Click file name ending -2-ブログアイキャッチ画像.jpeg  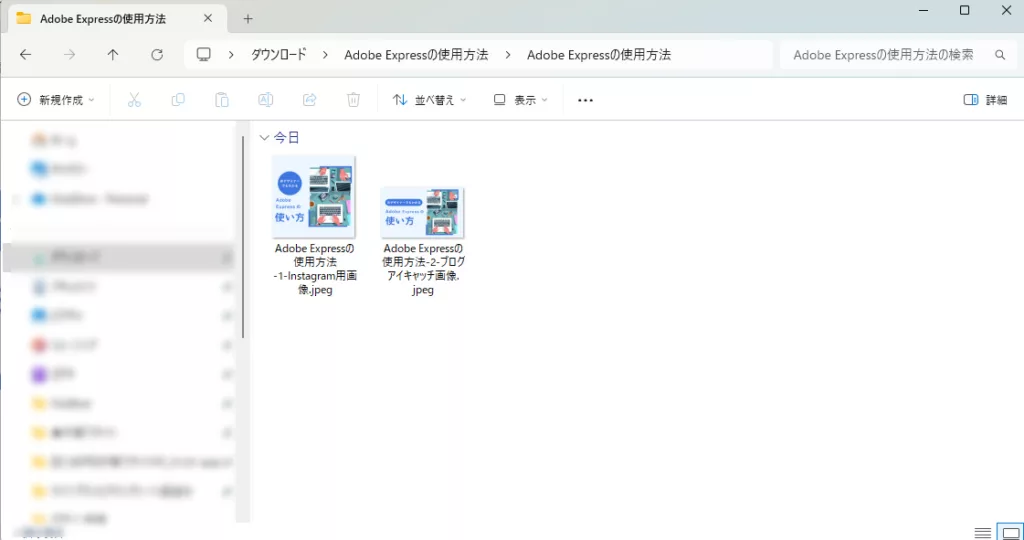click(x=423, y=269)
